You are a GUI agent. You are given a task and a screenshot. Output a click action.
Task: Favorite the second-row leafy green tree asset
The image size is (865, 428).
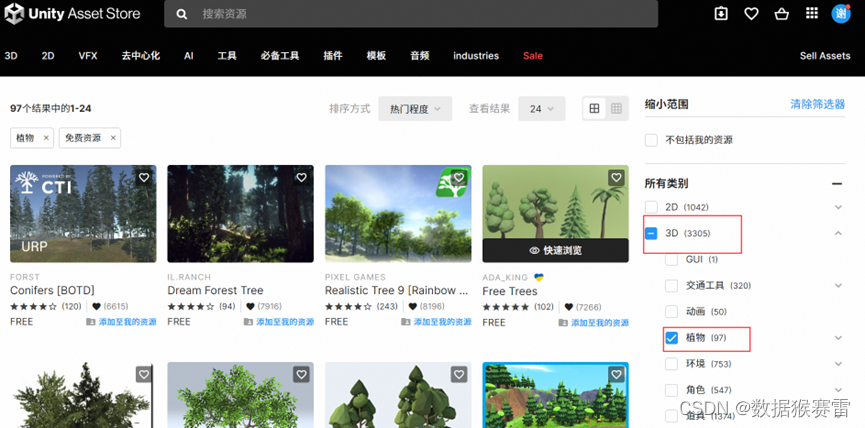coord(301,374)
